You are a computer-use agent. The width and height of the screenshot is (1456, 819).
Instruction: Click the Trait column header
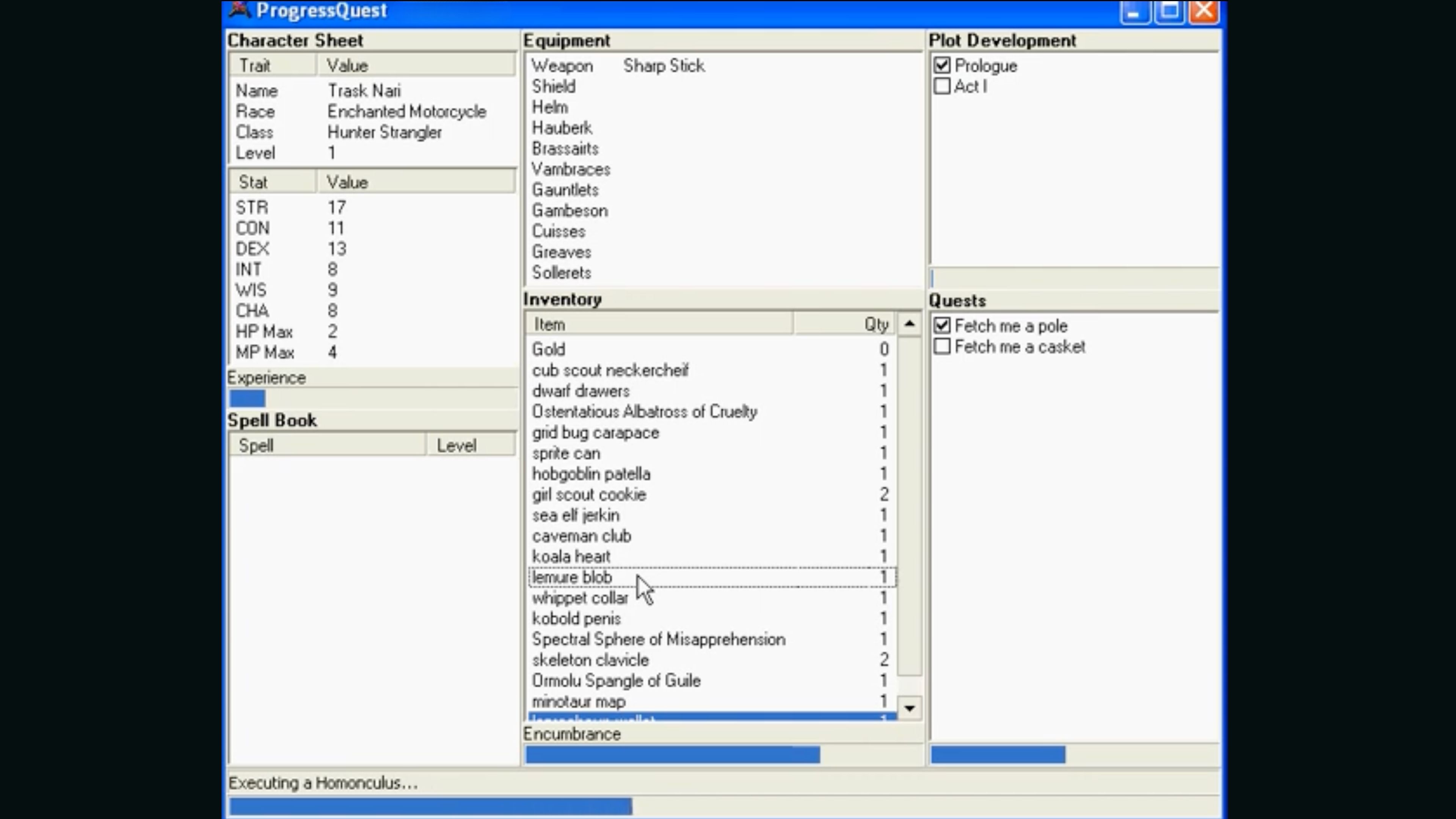(273, 66)
